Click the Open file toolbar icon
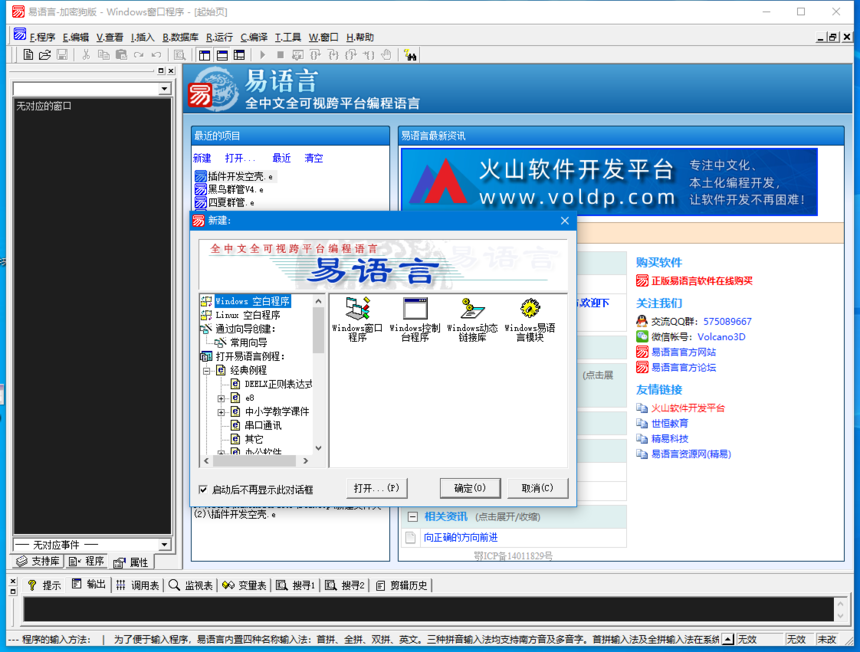 (45, 55)
